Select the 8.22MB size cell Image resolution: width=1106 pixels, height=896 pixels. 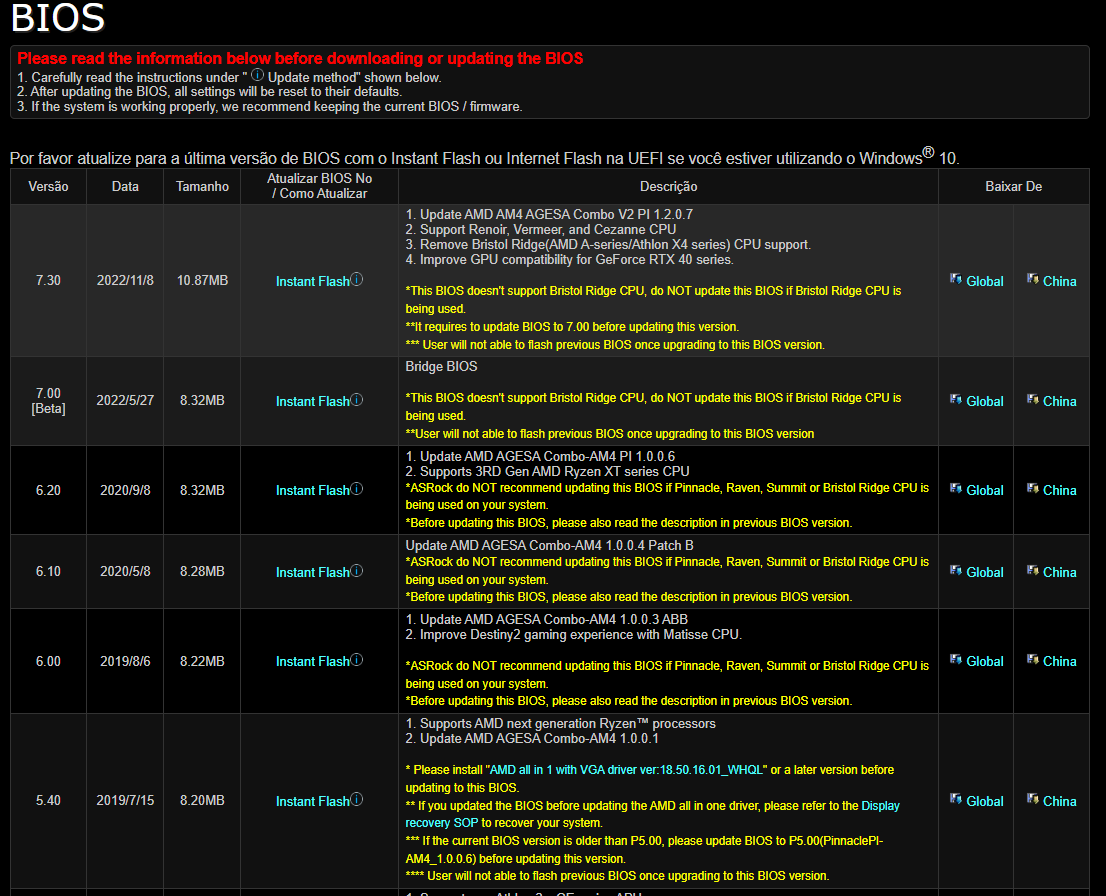(202, 661)
